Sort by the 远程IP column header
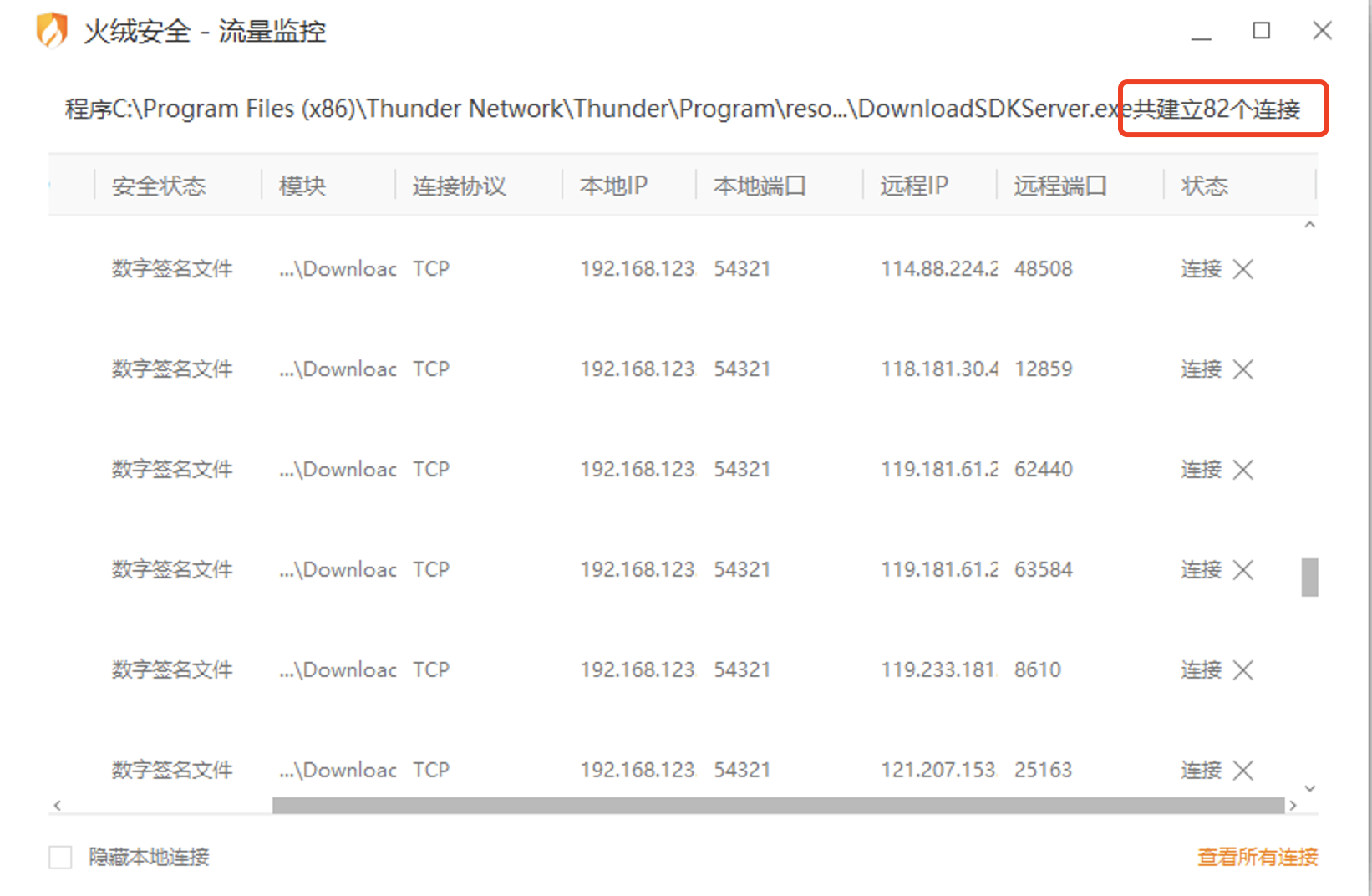 pos(913,186)
